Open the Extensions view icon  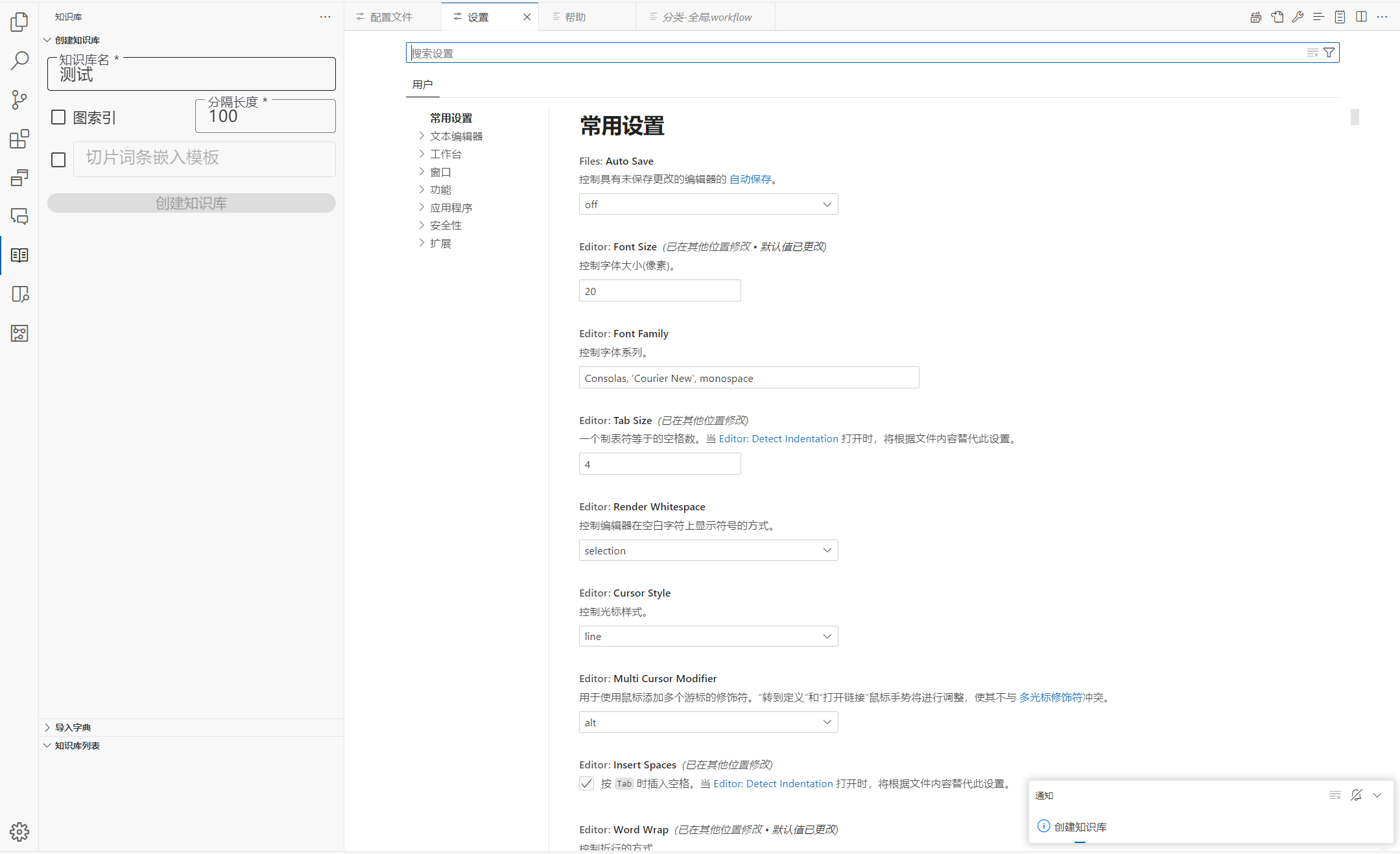point(19,139)
